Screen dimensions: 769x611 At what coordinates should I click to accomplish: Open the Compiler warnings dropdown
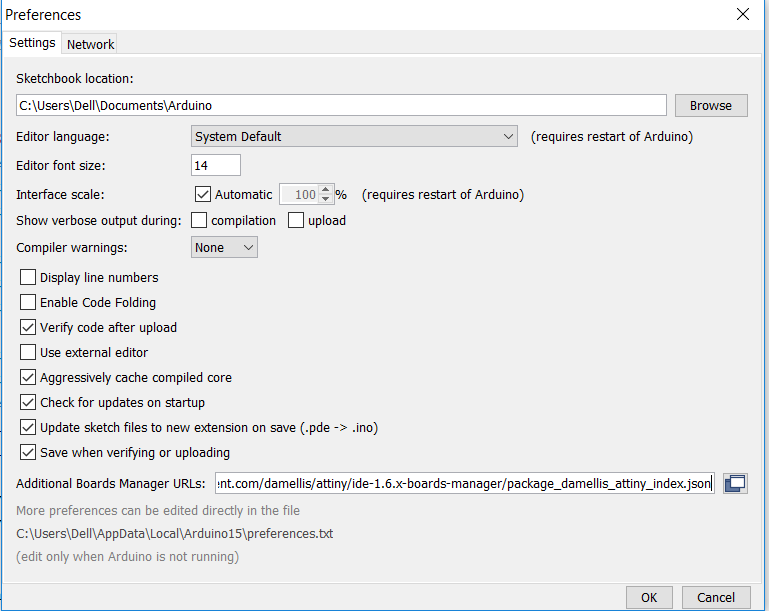click(x=224, y=248)
